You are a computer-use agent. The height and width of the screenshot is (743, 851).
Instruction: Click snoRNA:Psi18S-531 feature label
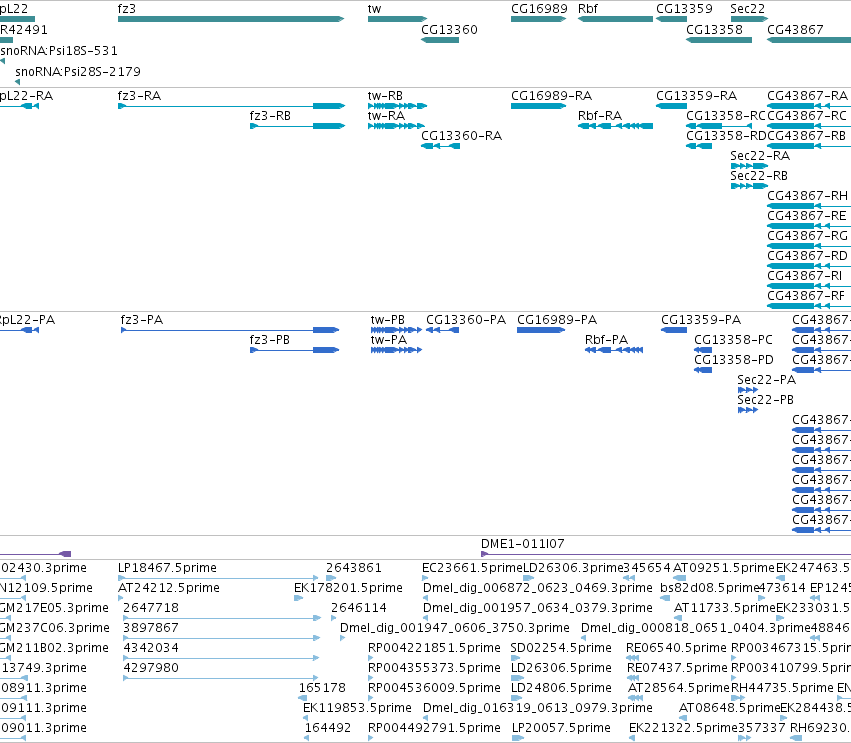tap(59, 50)
